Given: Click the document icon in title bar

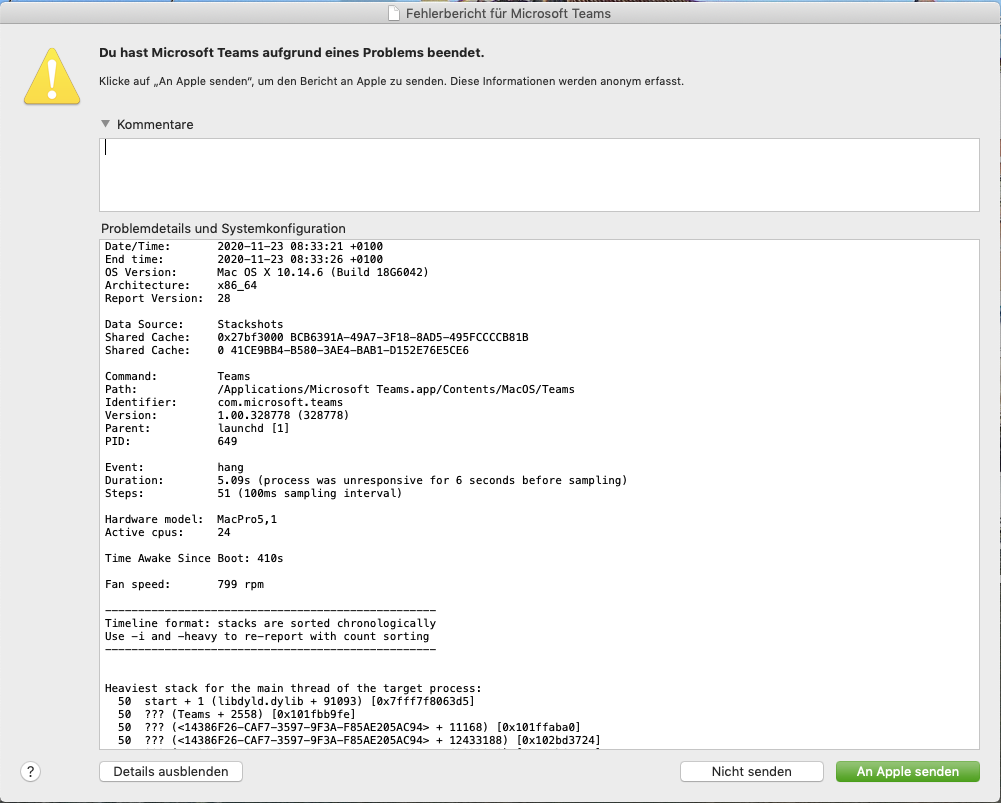Looking at the screenshot, I should click(x=395, y=13).
